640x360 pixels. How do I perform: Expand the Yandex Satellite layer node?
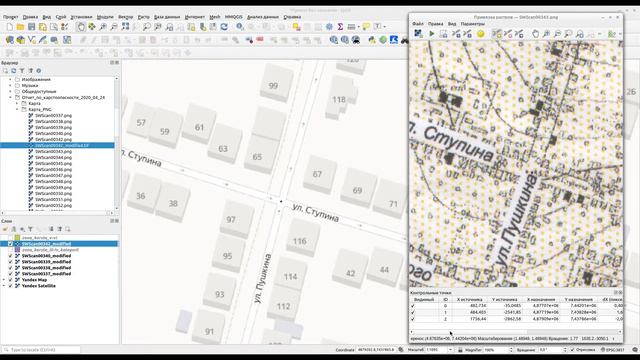pyautogui.click(x=4, y=286)
